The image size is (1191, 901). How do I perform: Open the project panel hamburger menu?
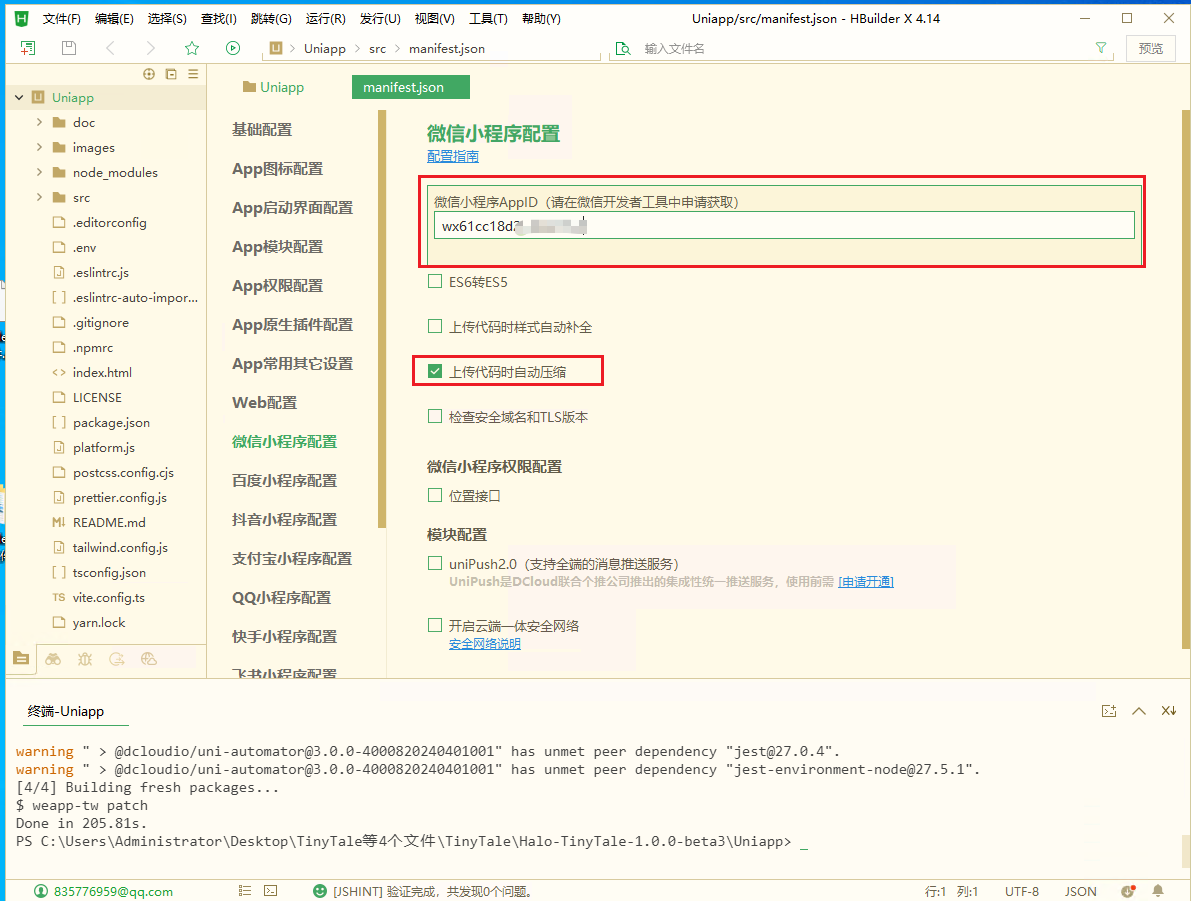pos(193,74)
